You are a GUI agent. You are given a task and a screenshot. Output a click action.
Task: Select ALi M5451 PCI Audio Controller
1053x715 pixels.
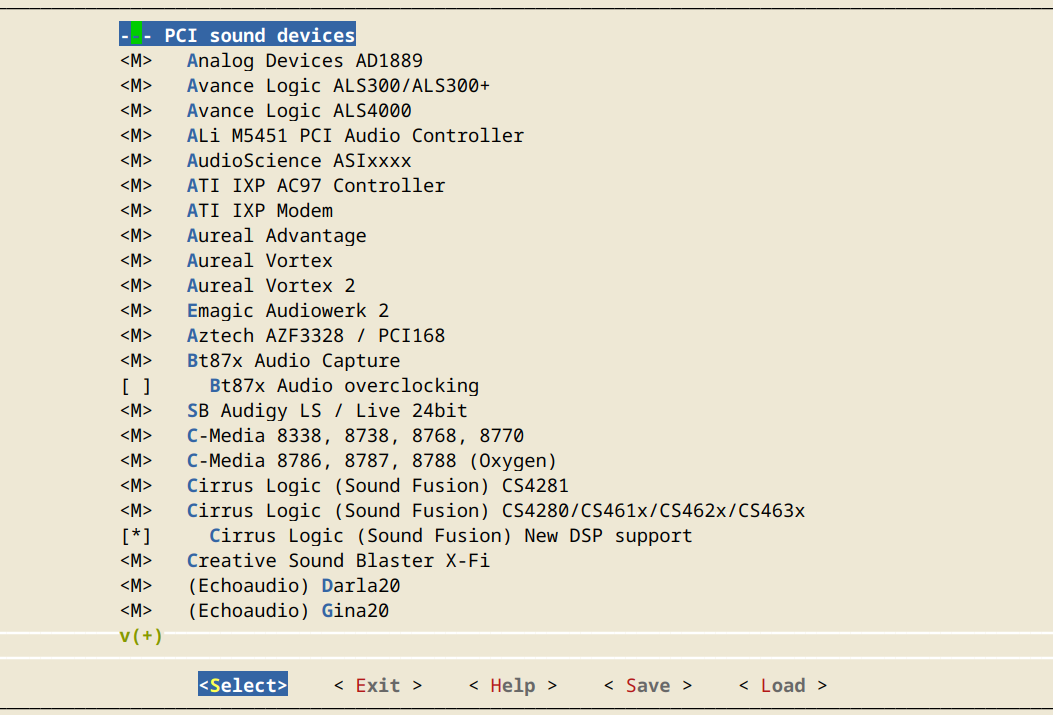coord(355,136)
